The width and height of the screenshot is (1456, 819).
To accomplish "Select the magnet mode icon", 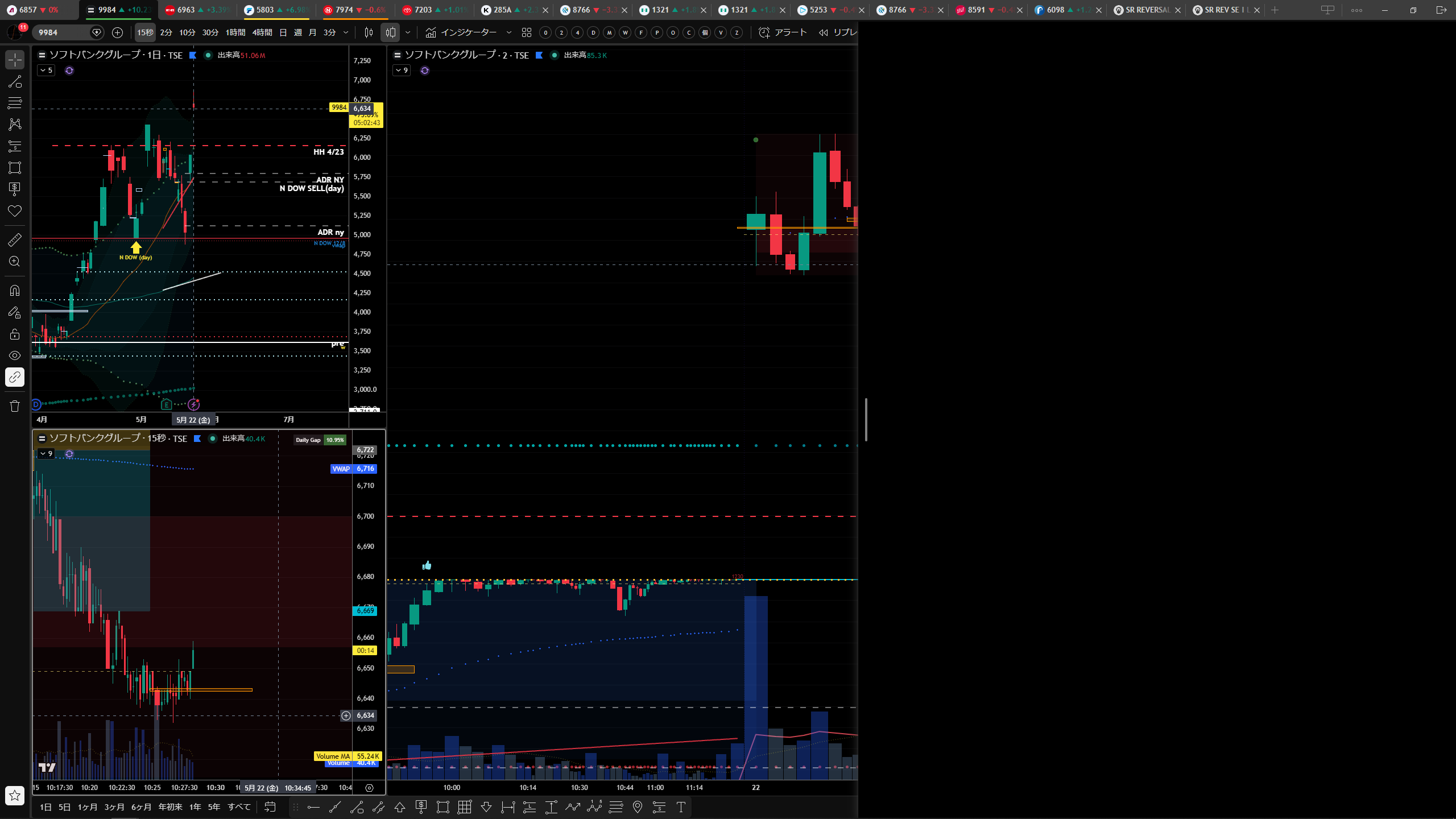I will click(15, 291).
